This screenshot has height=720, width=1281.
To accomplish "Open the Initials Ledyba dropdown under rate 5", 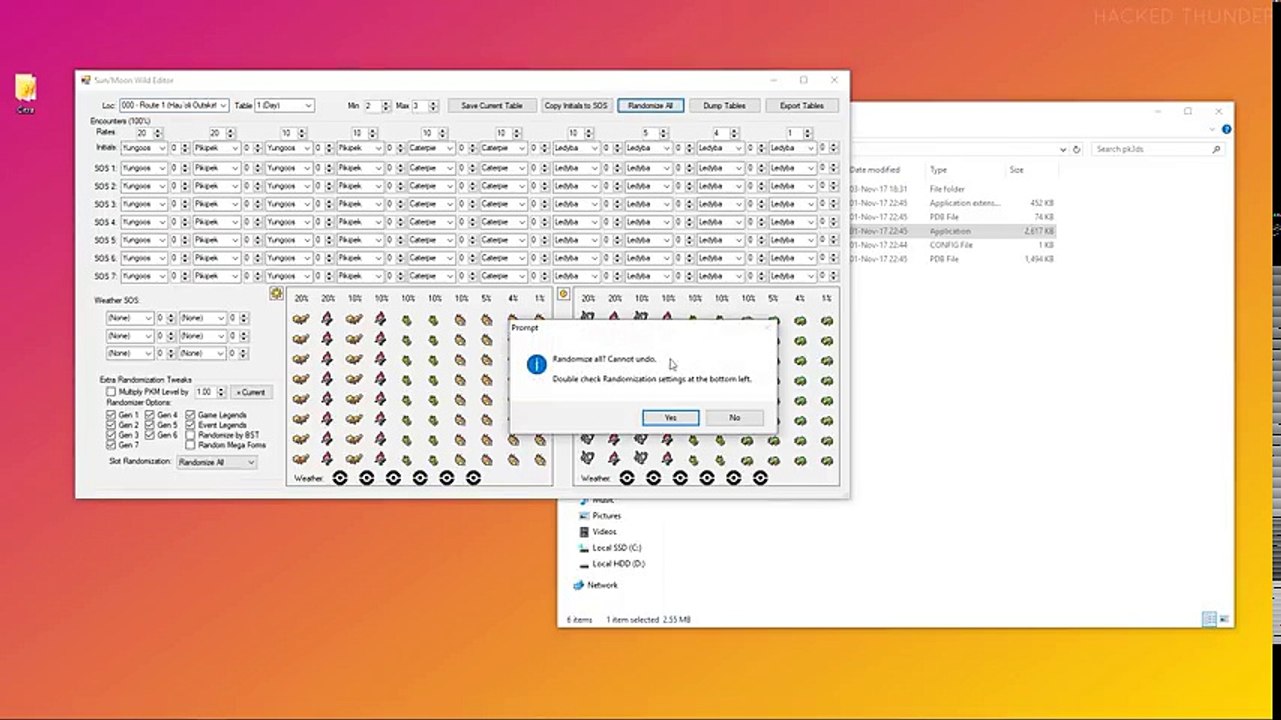I will click(649, 148).
